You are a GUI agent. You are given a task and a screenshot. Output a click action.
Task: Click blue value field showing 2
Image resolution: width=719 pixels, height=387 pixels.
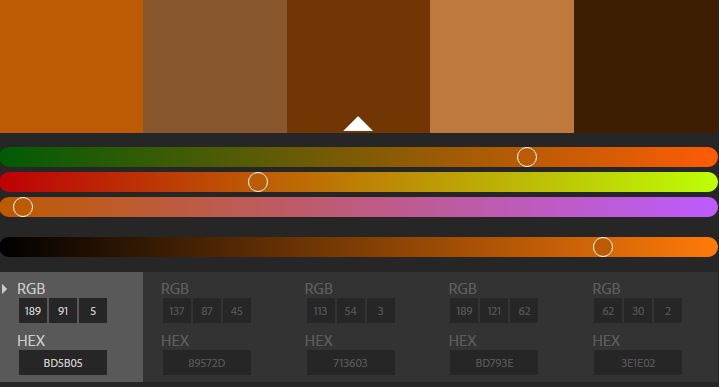pos(668,311)
